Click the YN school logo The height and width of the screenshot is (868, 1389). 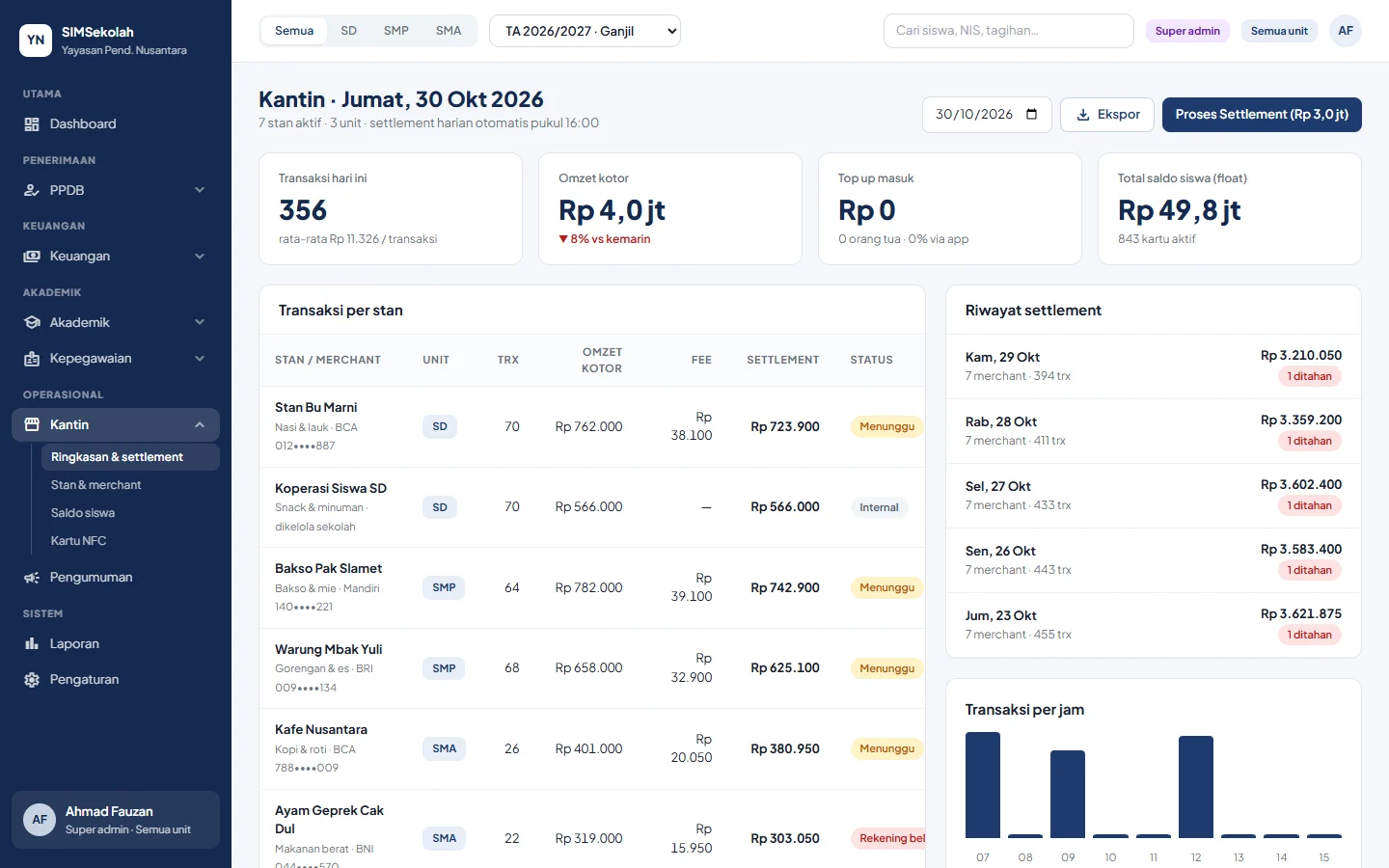pos(36,41)
